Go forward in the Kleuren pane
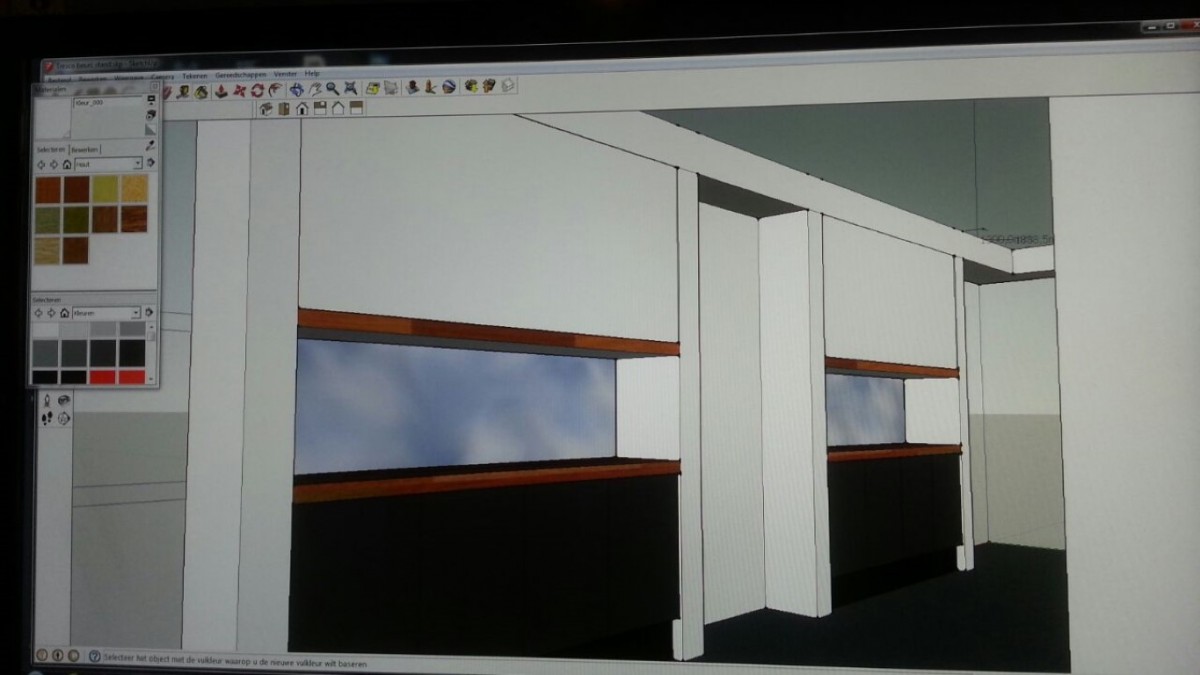This screenshot has width=1200, height=675. coord(51,313)
